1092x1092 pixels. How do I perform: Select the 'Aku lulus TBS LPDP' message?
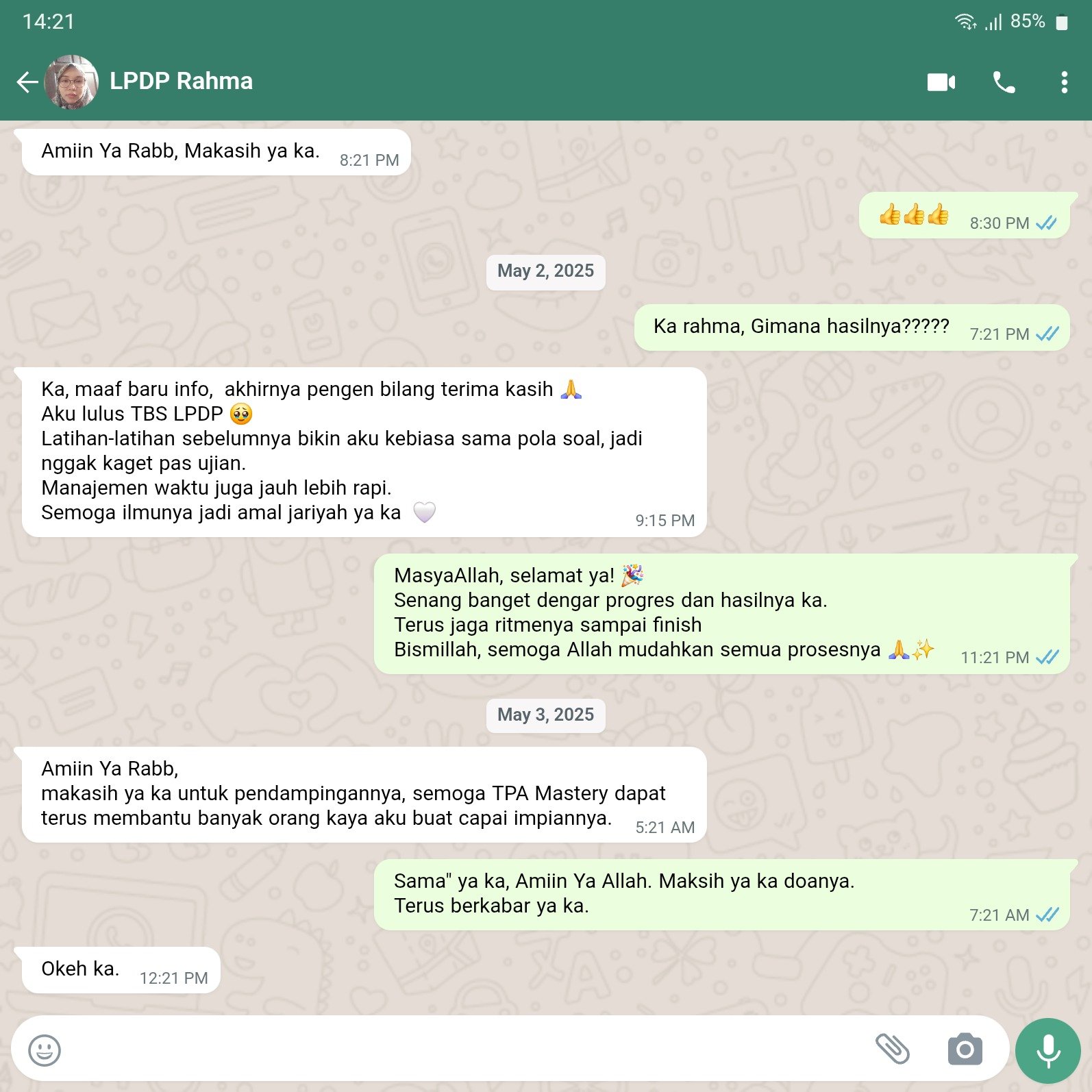(x=364, y=452)
